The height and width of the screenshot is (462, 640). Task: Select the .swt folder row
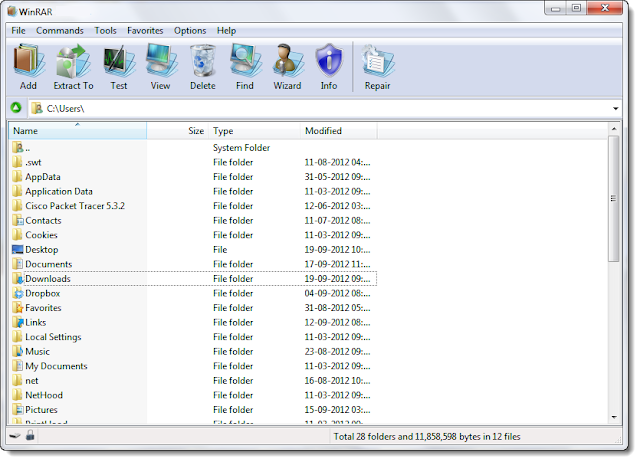tap(192, 162)
